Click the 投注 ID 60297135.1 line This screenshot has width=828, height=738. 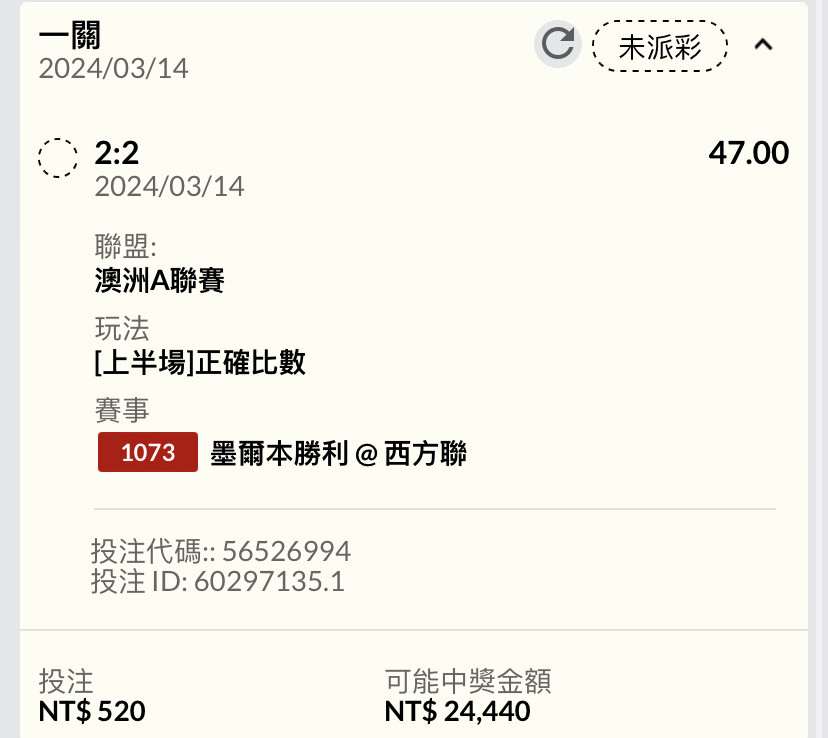(x=218, y=582)
